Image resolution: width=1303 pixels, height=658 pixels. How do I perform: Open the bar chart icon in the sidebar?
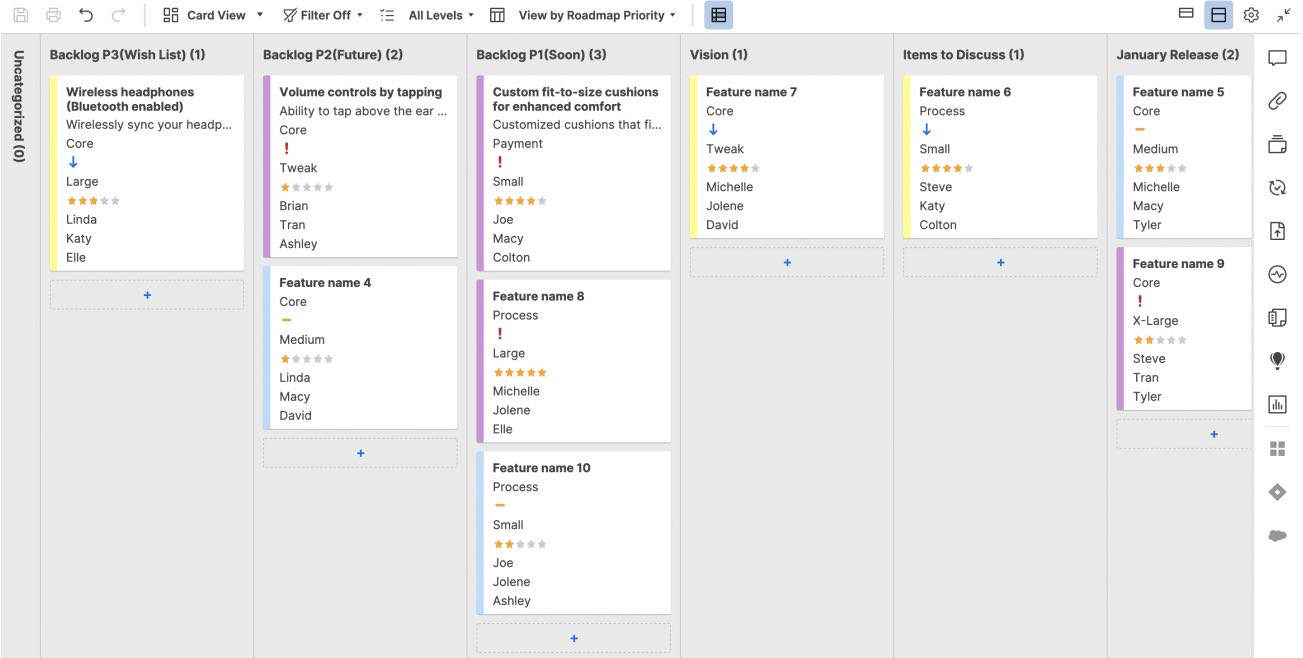pos(1277,404)
